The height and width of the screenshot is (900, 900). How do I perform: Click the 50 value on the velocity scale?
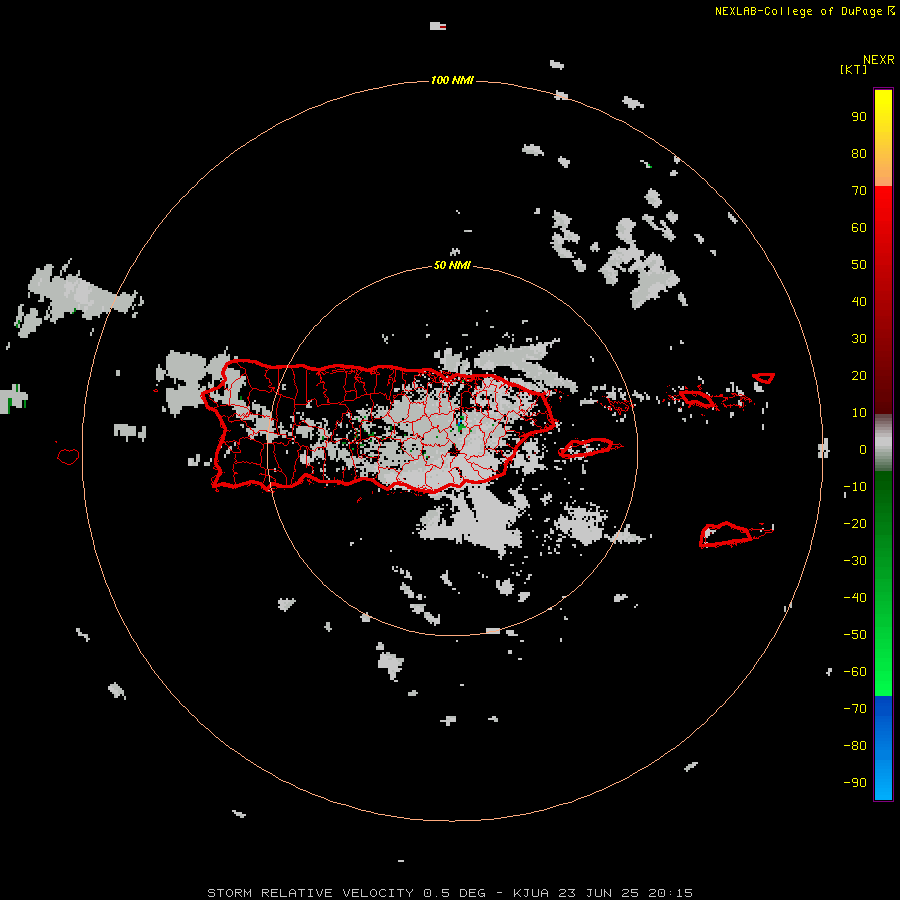[x=859, y=265]
